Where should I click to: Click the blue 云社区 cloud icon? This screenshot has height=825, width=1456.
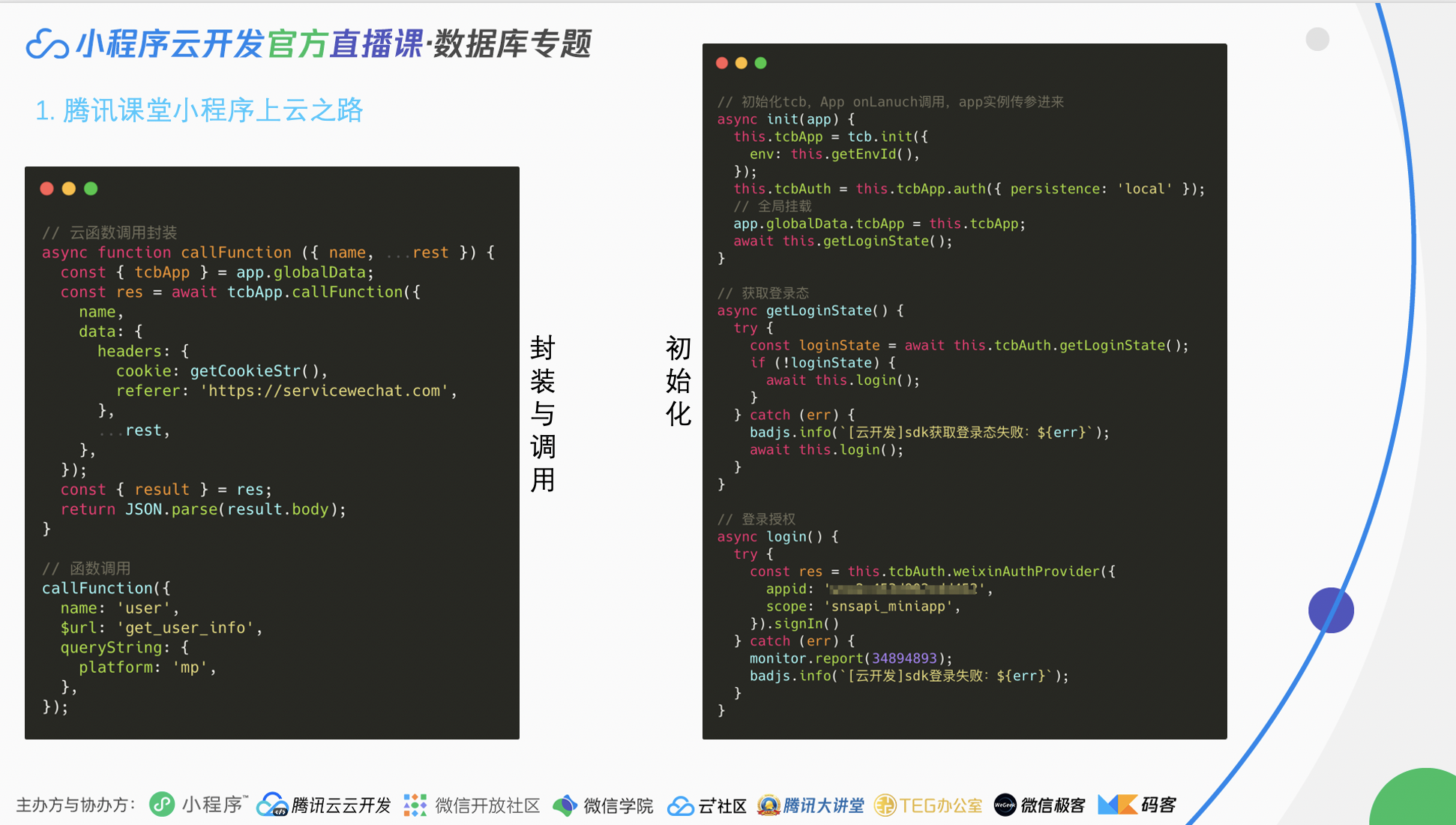680,805
